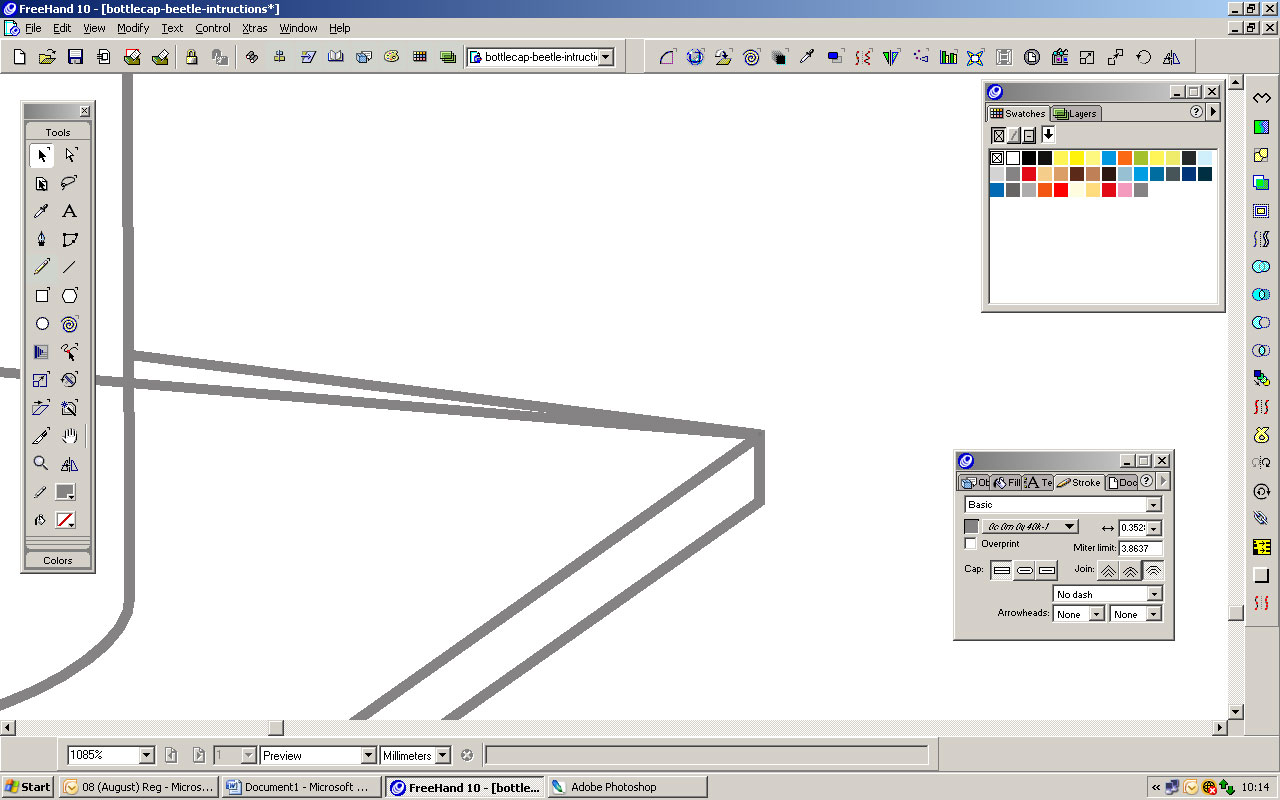
Task: Click inside the Miter limit field
Action: pyautogui.click(x=1141, y=548)
